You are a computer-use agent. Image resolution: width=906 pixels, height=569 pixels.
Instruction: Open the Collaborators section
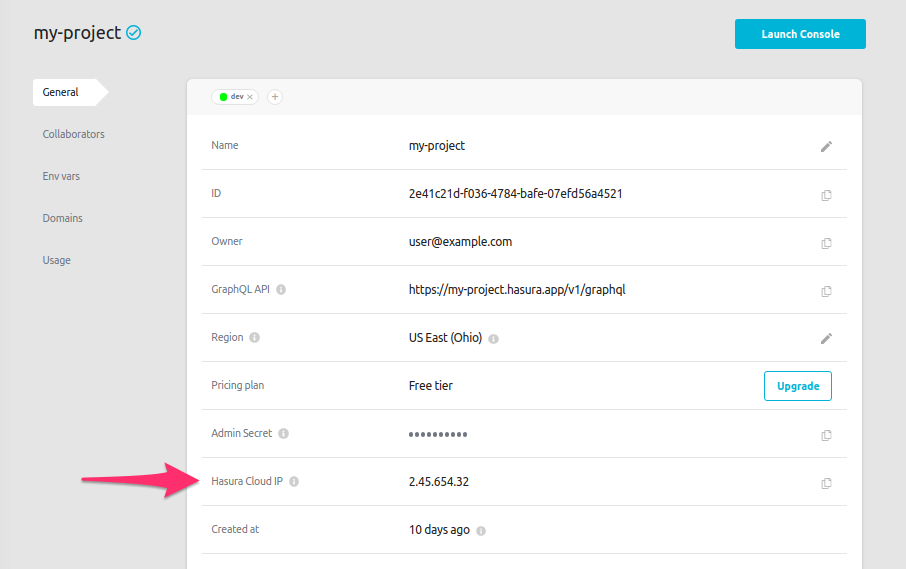tap(73, 134)
